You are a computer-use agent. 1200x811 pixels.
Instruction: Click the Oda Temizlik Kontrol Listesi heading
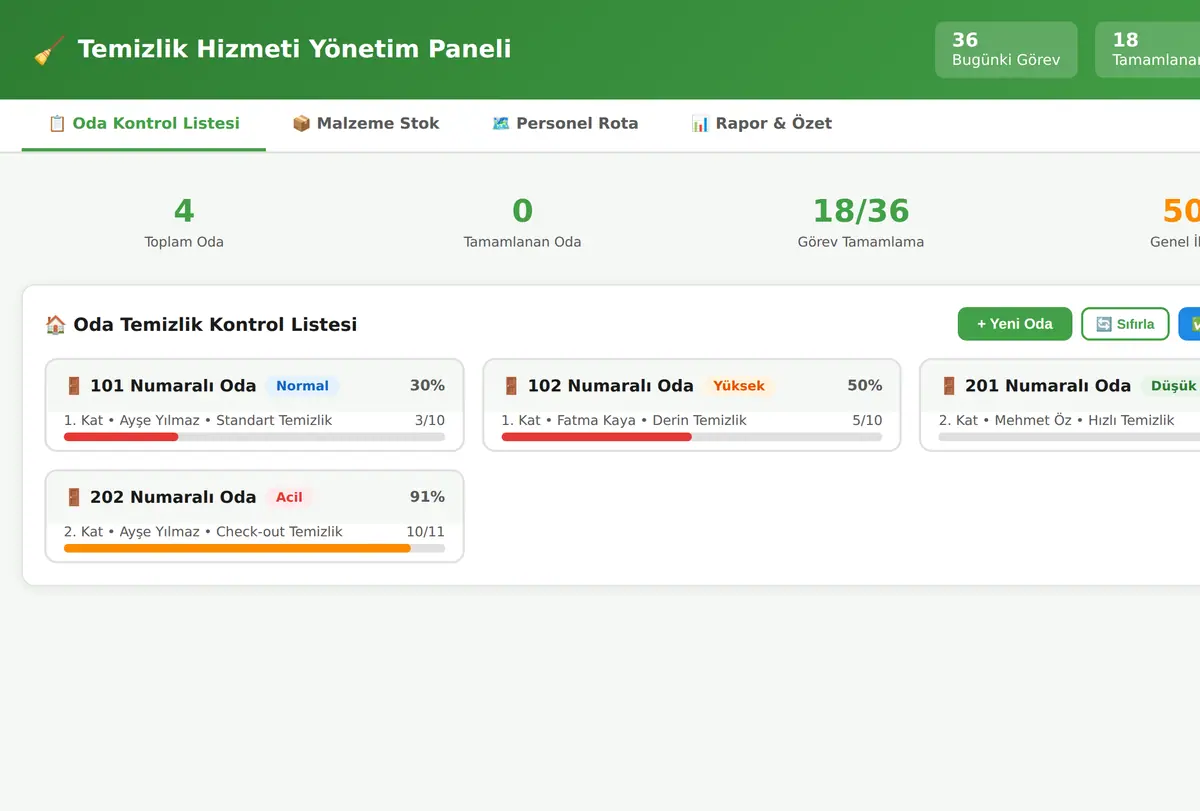215,324
